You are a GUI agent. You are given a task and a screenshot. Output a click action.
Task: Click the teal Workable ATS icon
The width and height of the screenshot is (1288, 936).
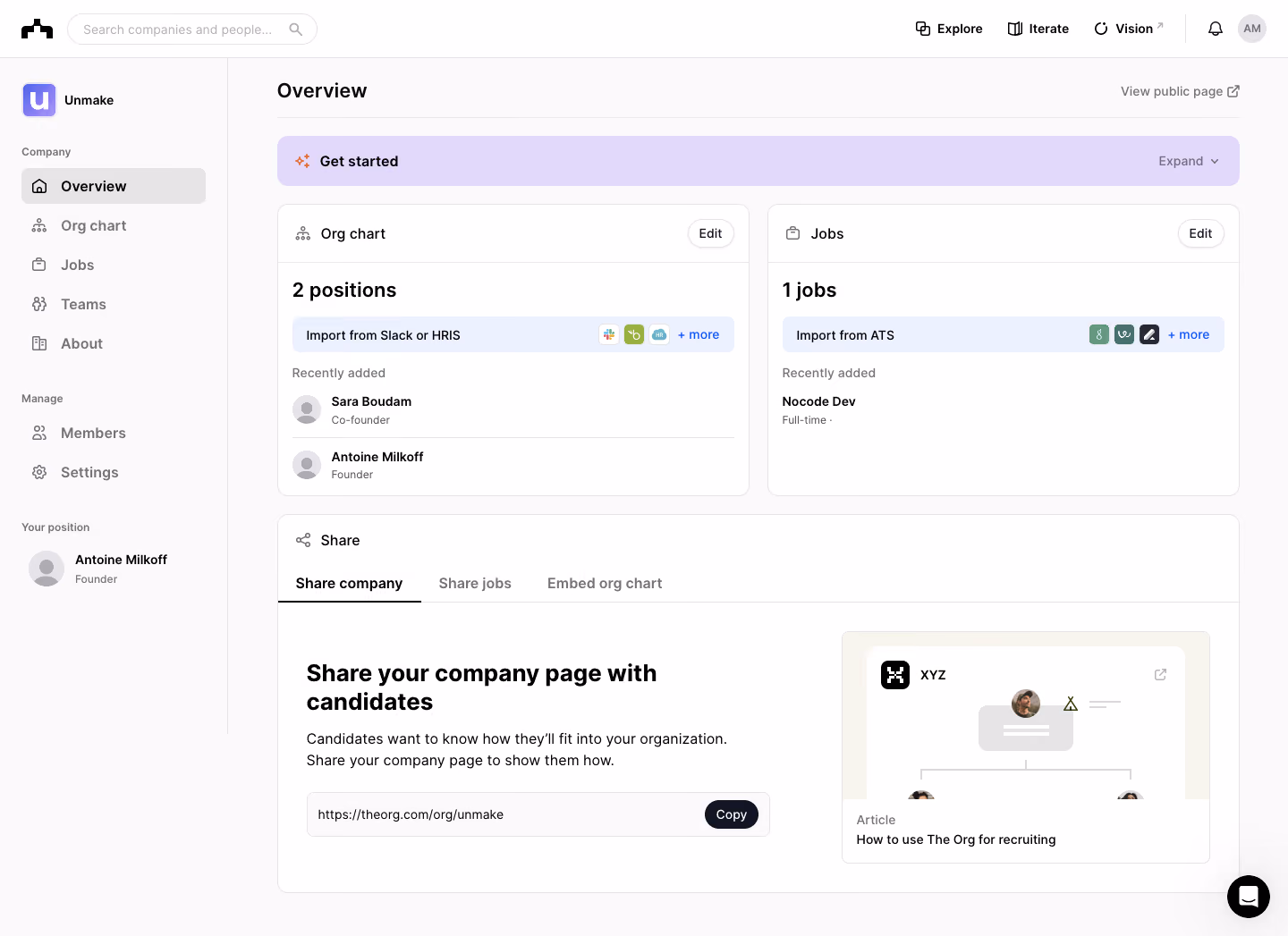[1124, 334]
